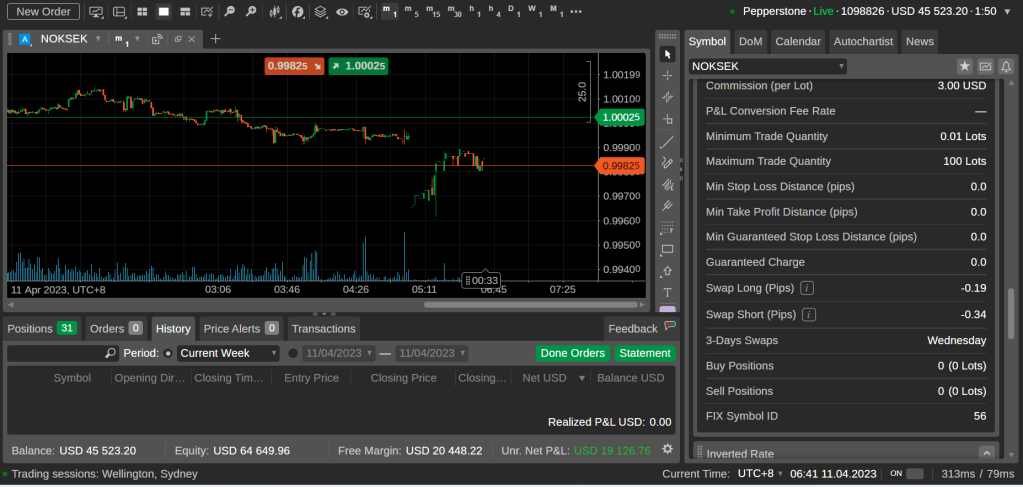Open the indicators layers menu
The image size is (1023, 487).
click(320, 11)
